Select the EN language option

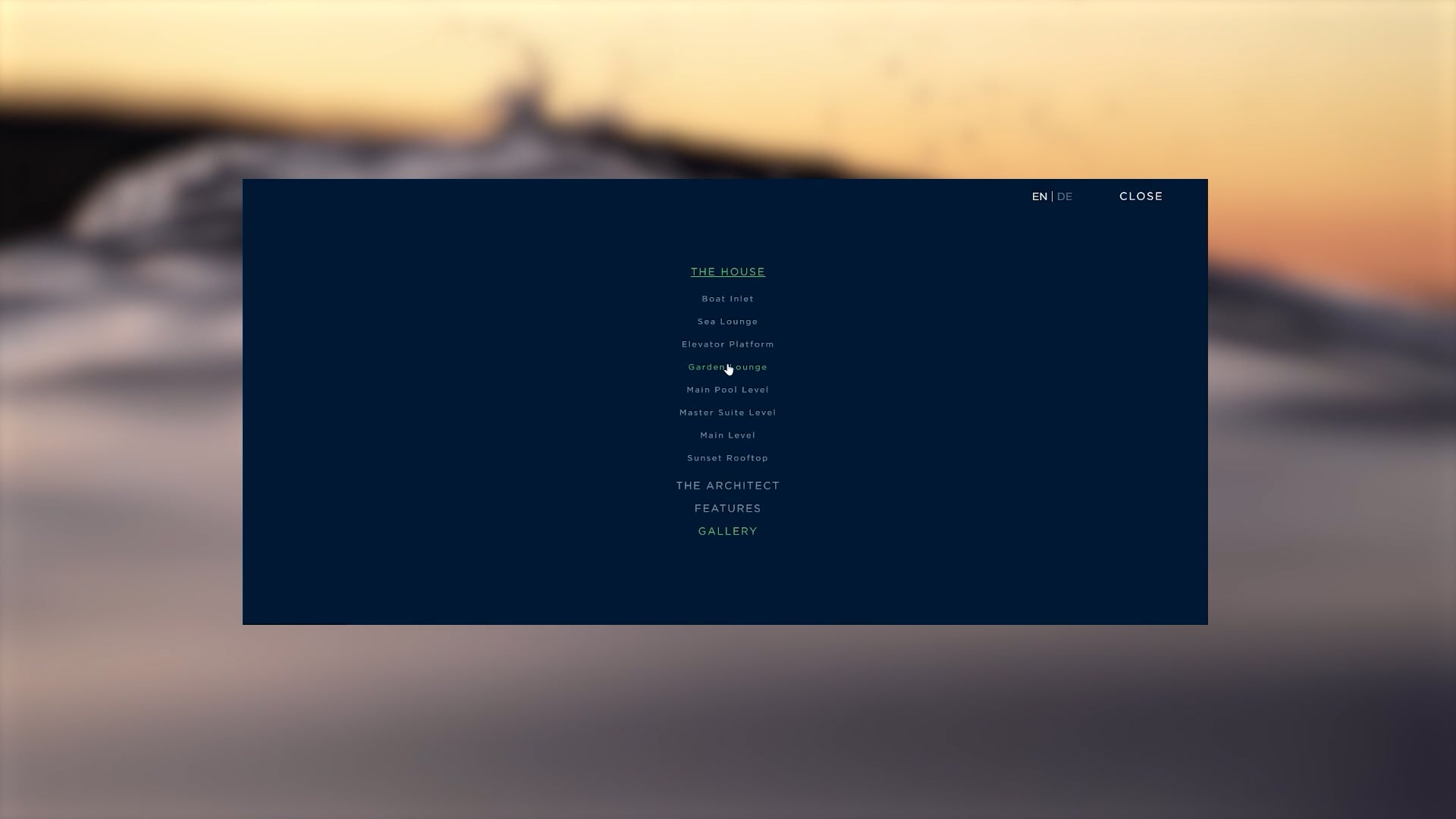point(1039,196)
